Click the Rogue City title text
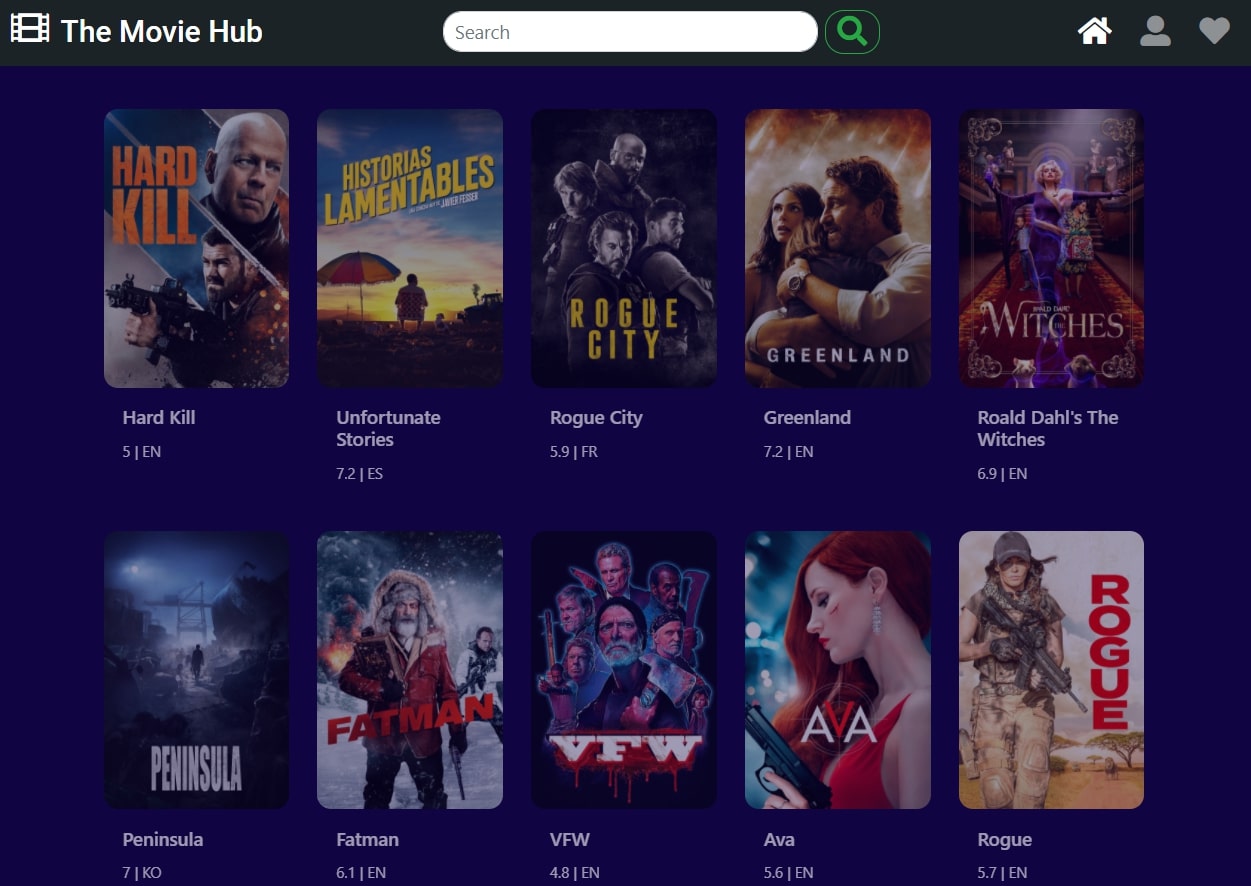The image size is (1251, 886). pos(596,418)
